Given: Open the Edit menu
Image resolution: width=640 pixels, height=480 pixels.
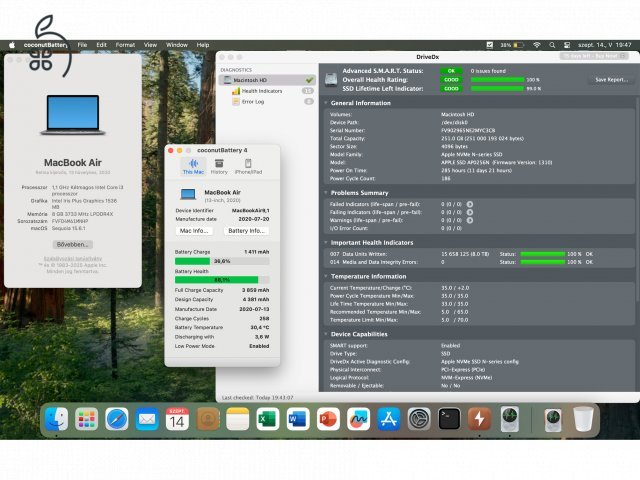Looking at the screenshot, I should pos(102,45).
